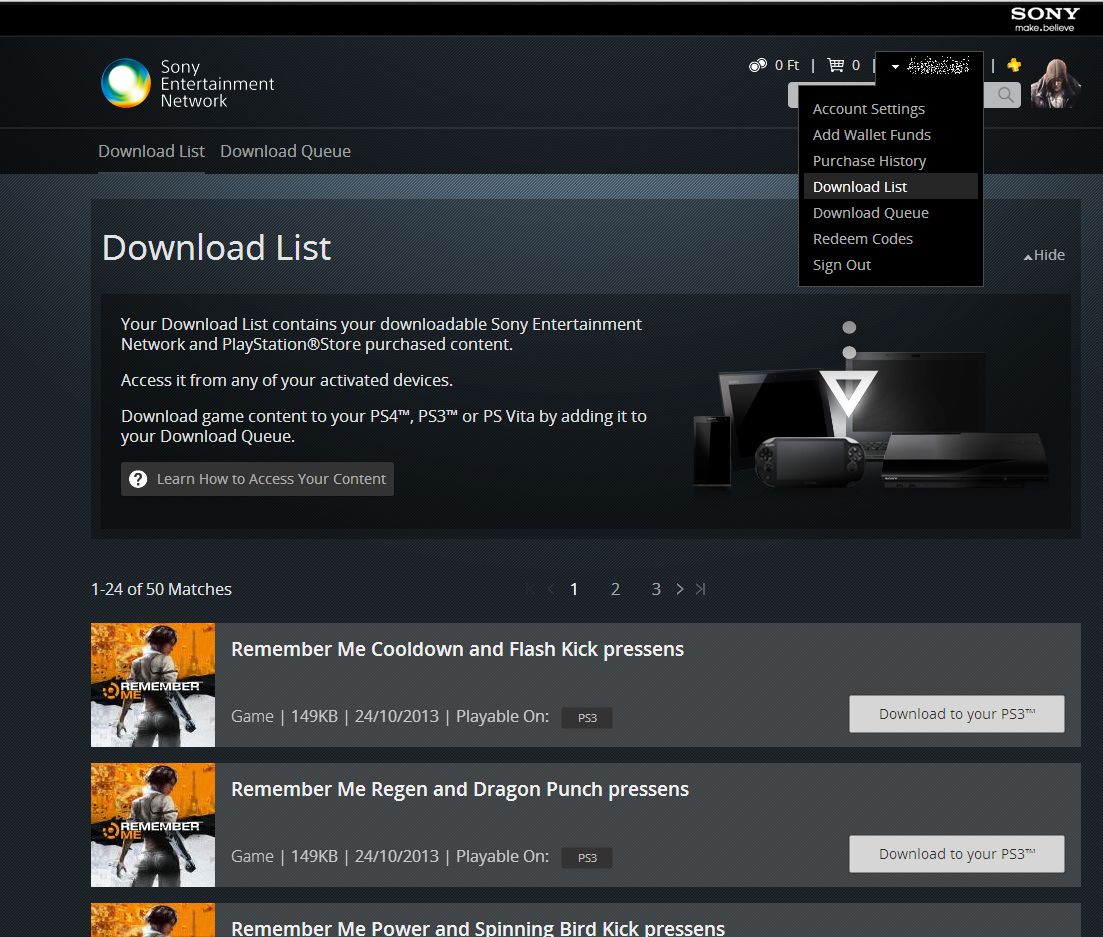Click the question mark help icon
1103x937 pixels.
(138, 479)
